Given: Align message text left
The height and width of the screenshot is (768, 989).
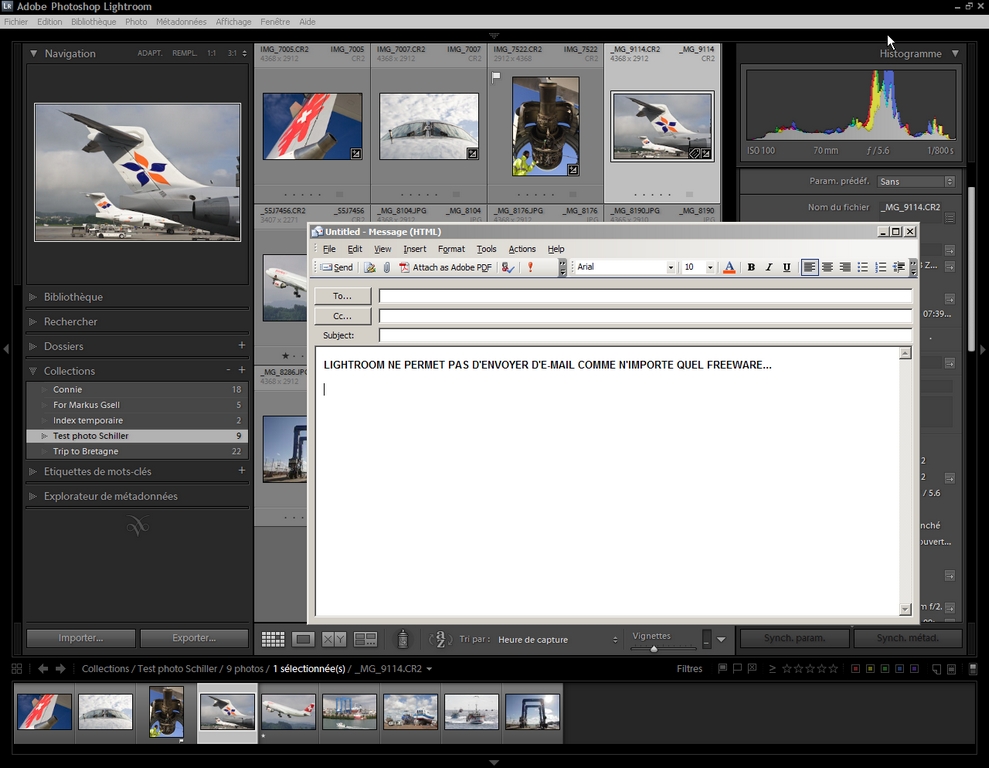Looking at the screenshot, I should coord(809,267).
